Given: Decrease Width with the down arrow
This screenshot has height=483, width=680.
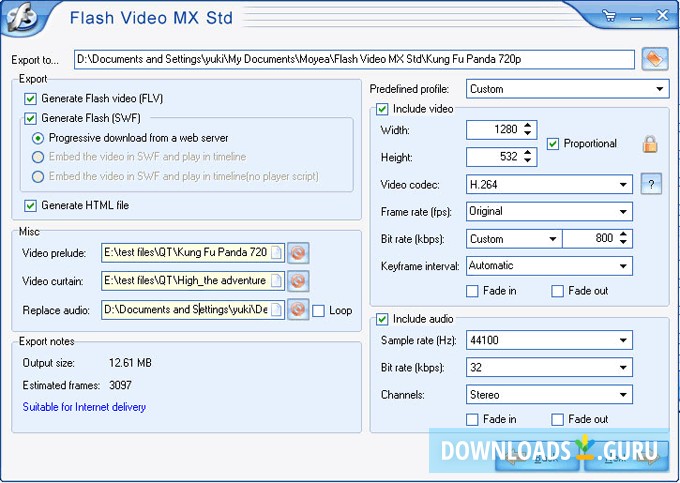Looking at the screenshot, I should tap(527, 133).
